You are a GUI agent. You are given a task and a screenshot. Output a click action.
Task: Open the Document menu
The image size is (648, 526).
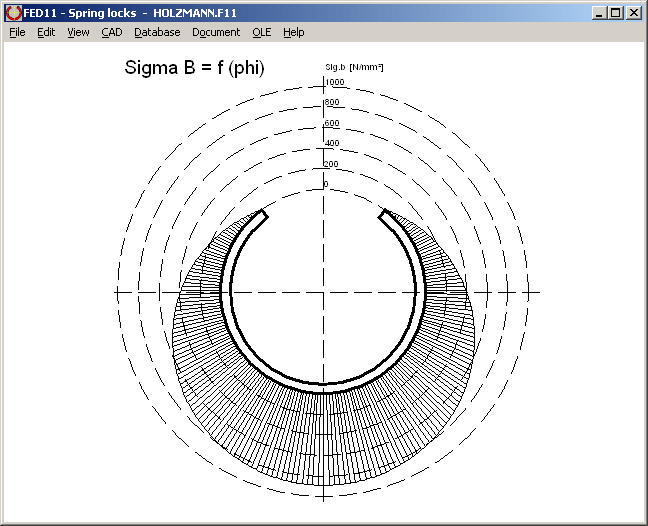[216, 32]
